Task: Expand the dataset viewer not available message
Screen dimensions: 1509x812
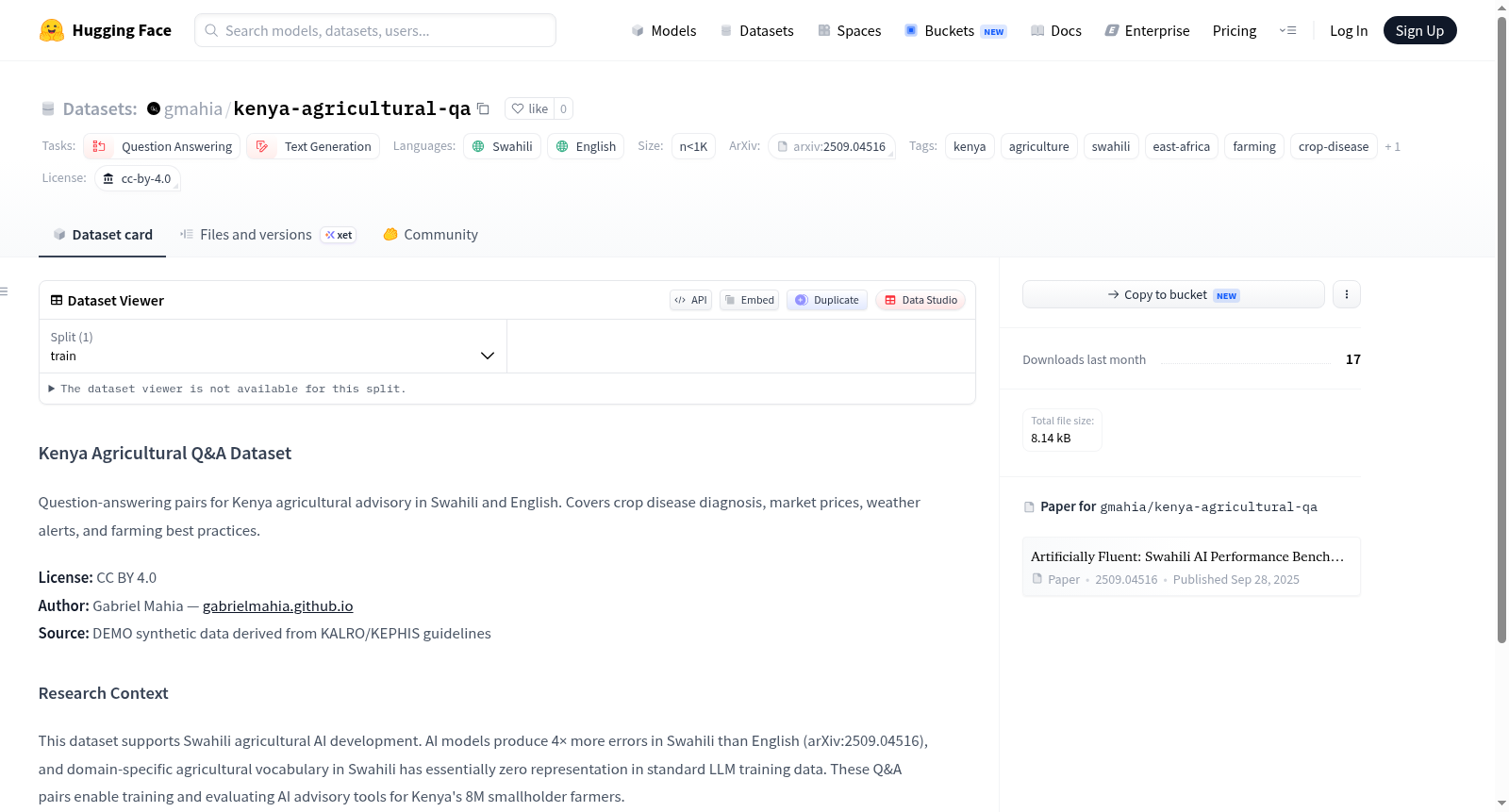Action: point(227,389)
